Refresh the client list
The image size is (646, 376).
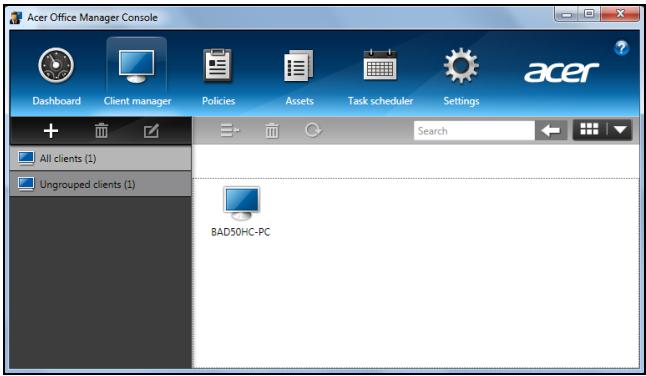pyautogui.click(x=313, y=131)
